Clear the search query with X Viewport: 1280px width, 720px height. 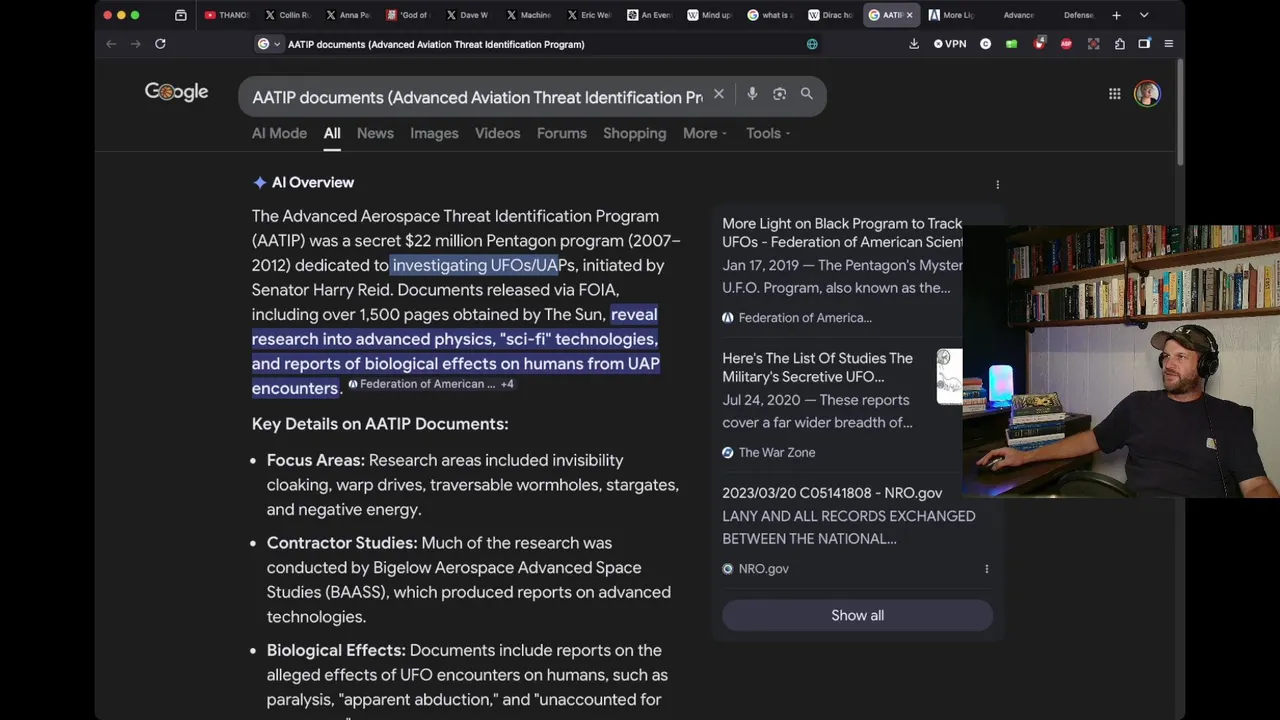(718, 94)
